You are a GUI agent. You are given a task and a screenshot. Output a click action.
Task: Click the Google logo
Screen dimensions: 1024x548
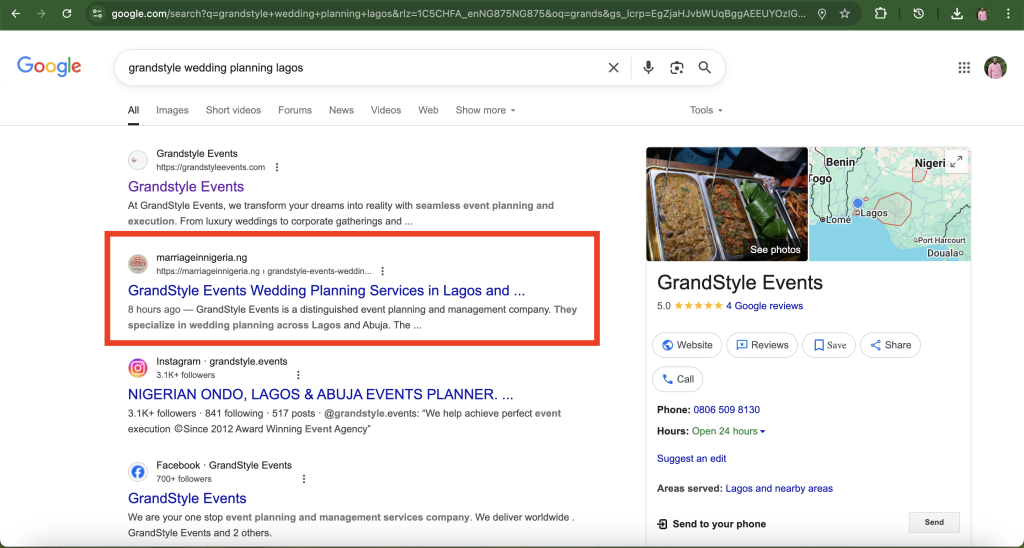(49, 67)
